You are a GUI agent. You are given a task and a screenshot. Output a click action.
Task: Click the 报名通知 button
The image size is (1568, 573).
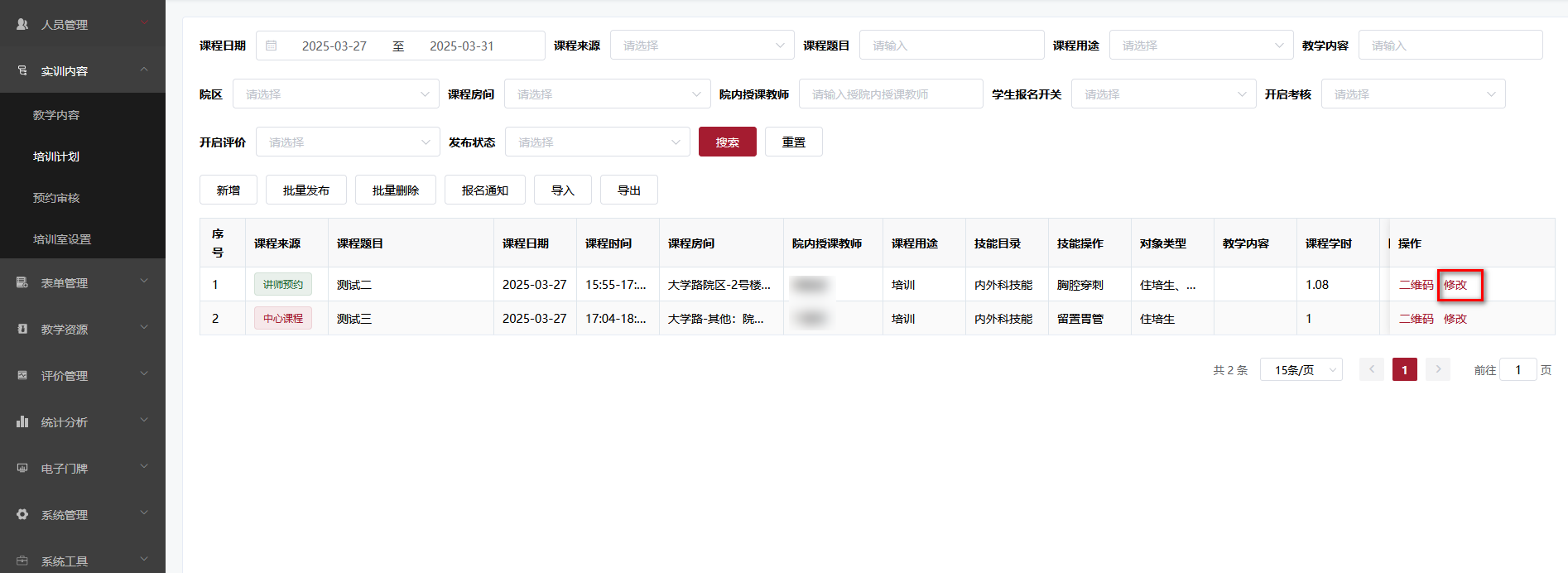click(x=485, y=190)
